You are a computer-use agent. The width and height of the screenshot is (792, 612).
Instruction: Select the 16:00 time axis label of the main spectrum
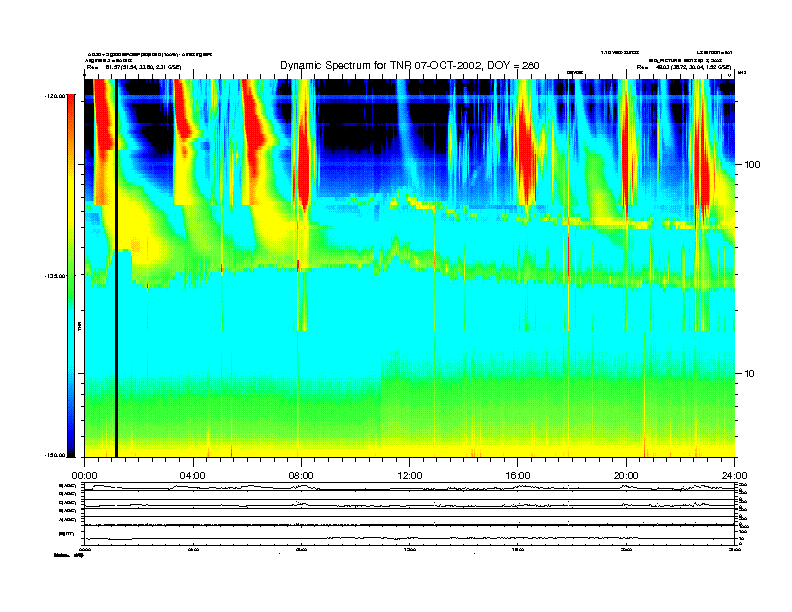[518, 476]
